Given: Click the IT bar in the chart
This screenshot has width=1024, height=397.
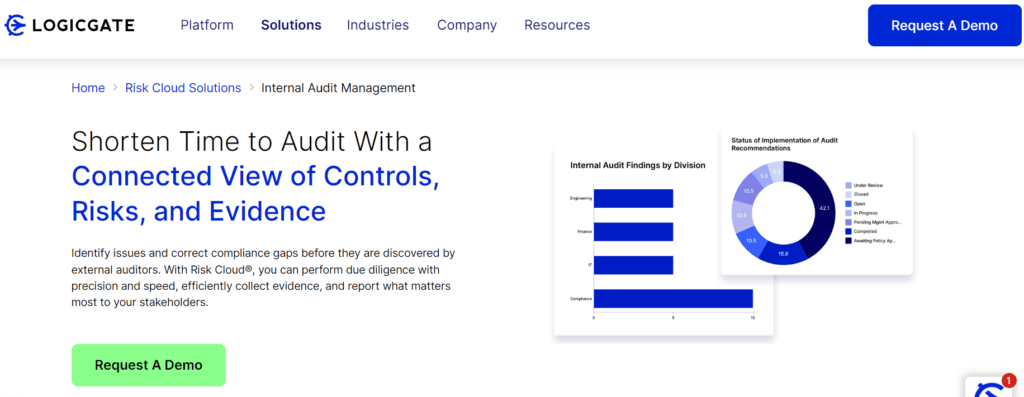Looking at the screenshot, I should (633, 265).
